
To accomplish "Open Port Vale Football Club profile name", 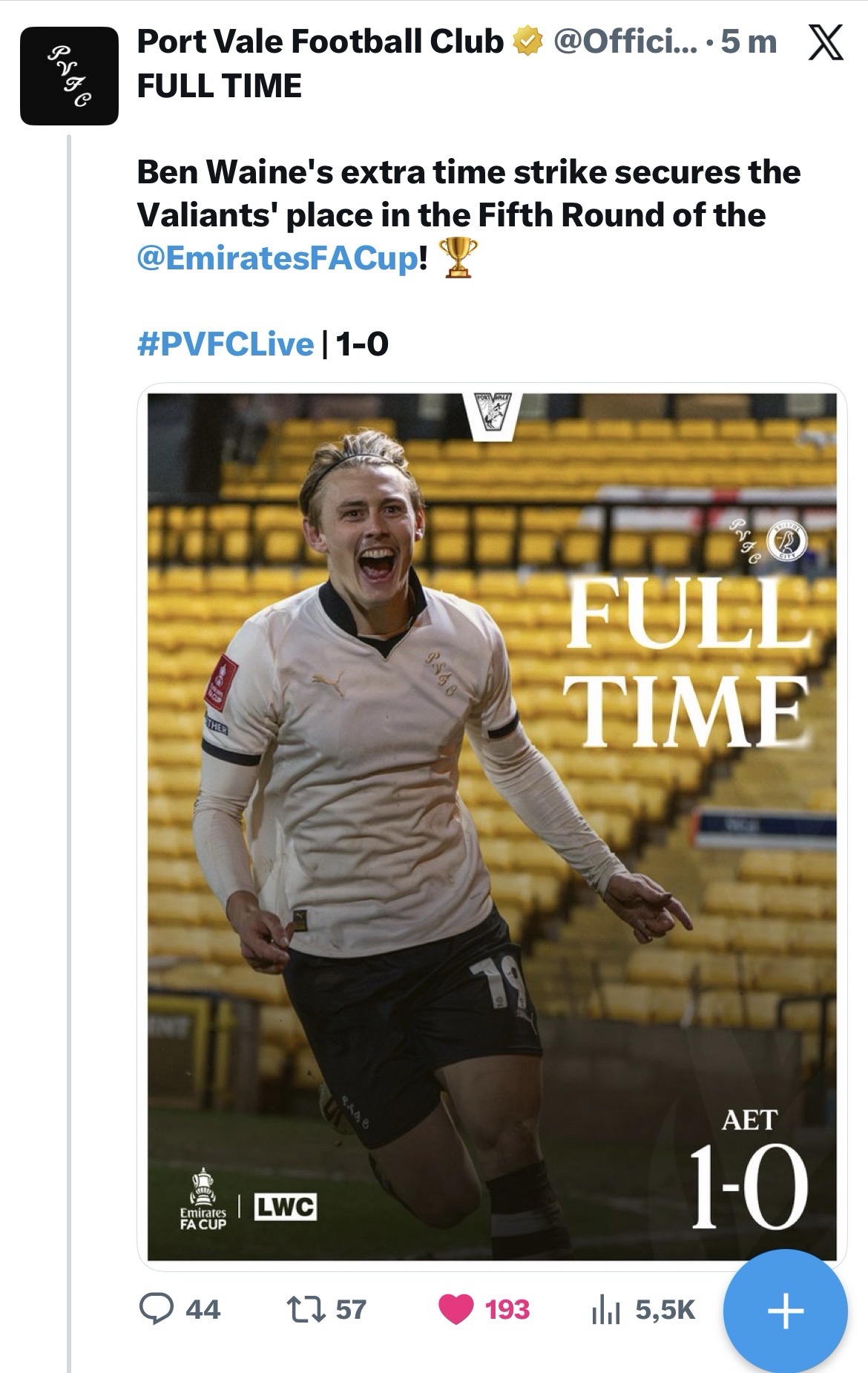I will 320,42.
